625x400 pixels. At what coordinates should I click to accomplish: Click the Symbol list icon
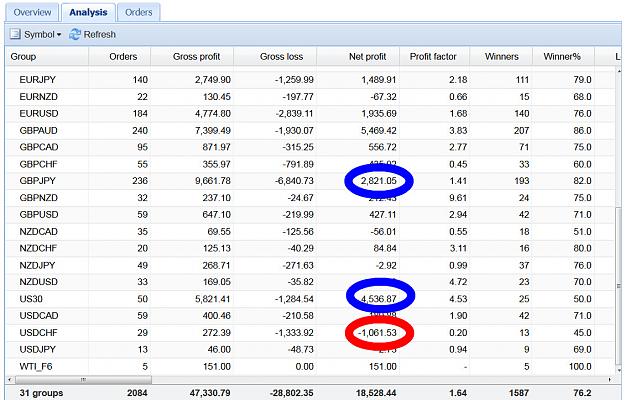[16, 34]
